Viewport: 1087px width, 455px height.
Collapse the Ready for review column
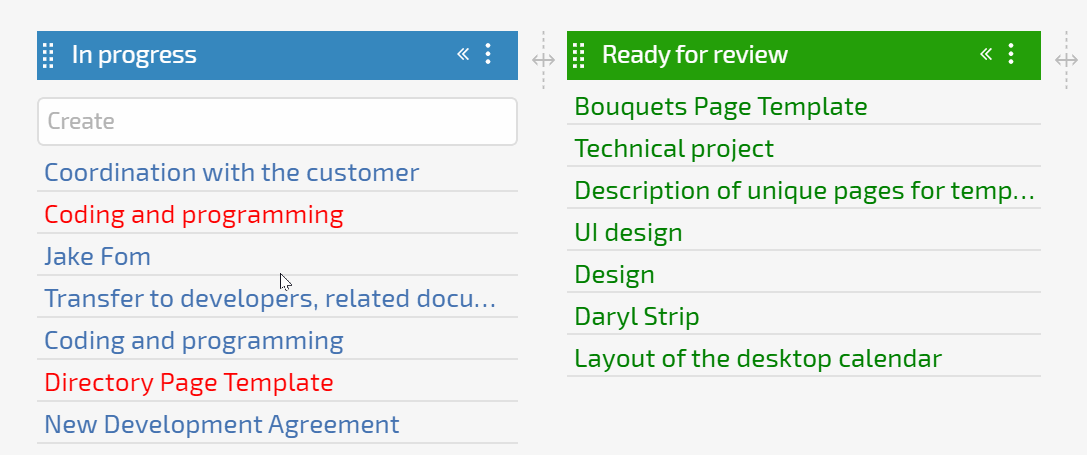(986, 54)
